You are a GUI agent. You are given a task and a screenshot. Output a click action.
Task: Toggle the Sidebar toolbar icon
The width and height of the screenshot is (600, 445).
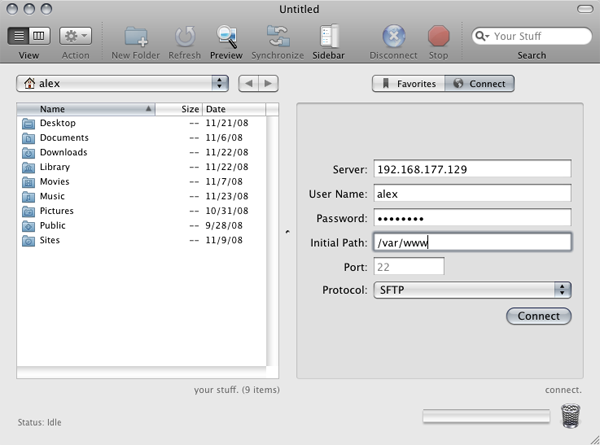(x=329, y=36)
